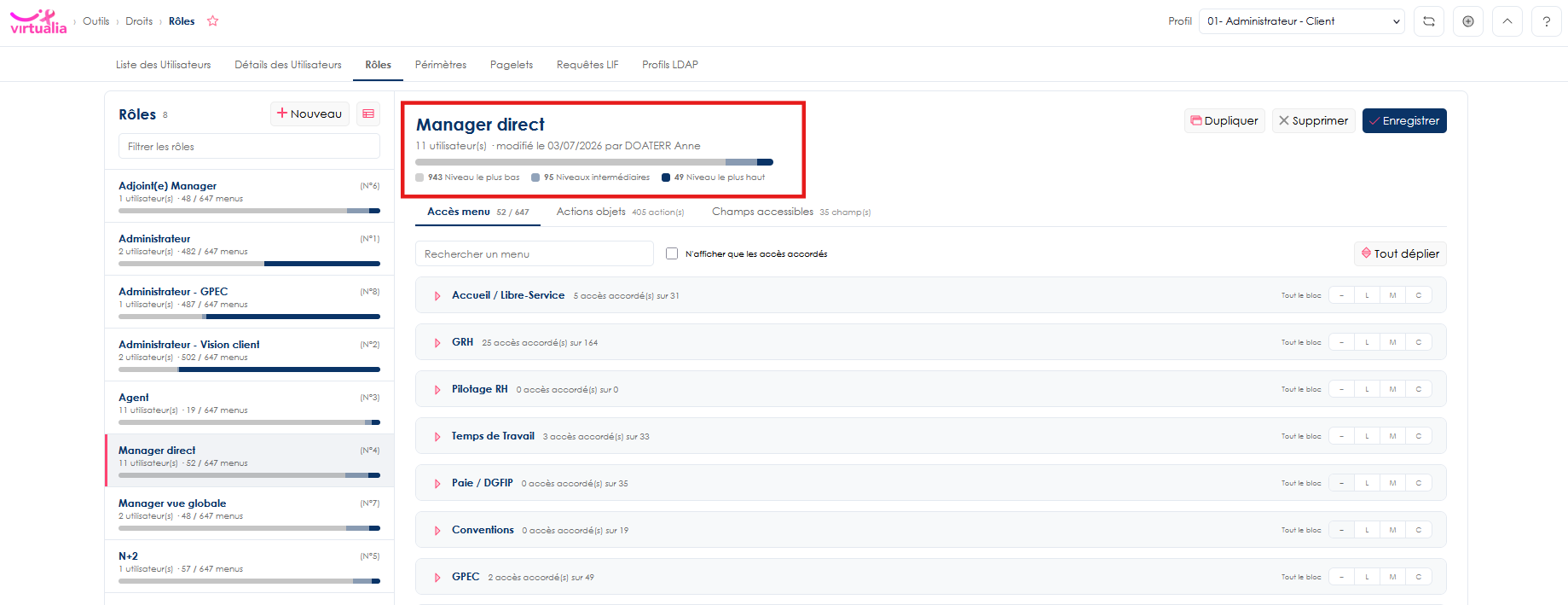Image resolution: width=1568 pixels, height=605 pixels.
Task: Set Paie / DGFIP block access to L
Action: pyautogui.click(x=1367, y=483)
